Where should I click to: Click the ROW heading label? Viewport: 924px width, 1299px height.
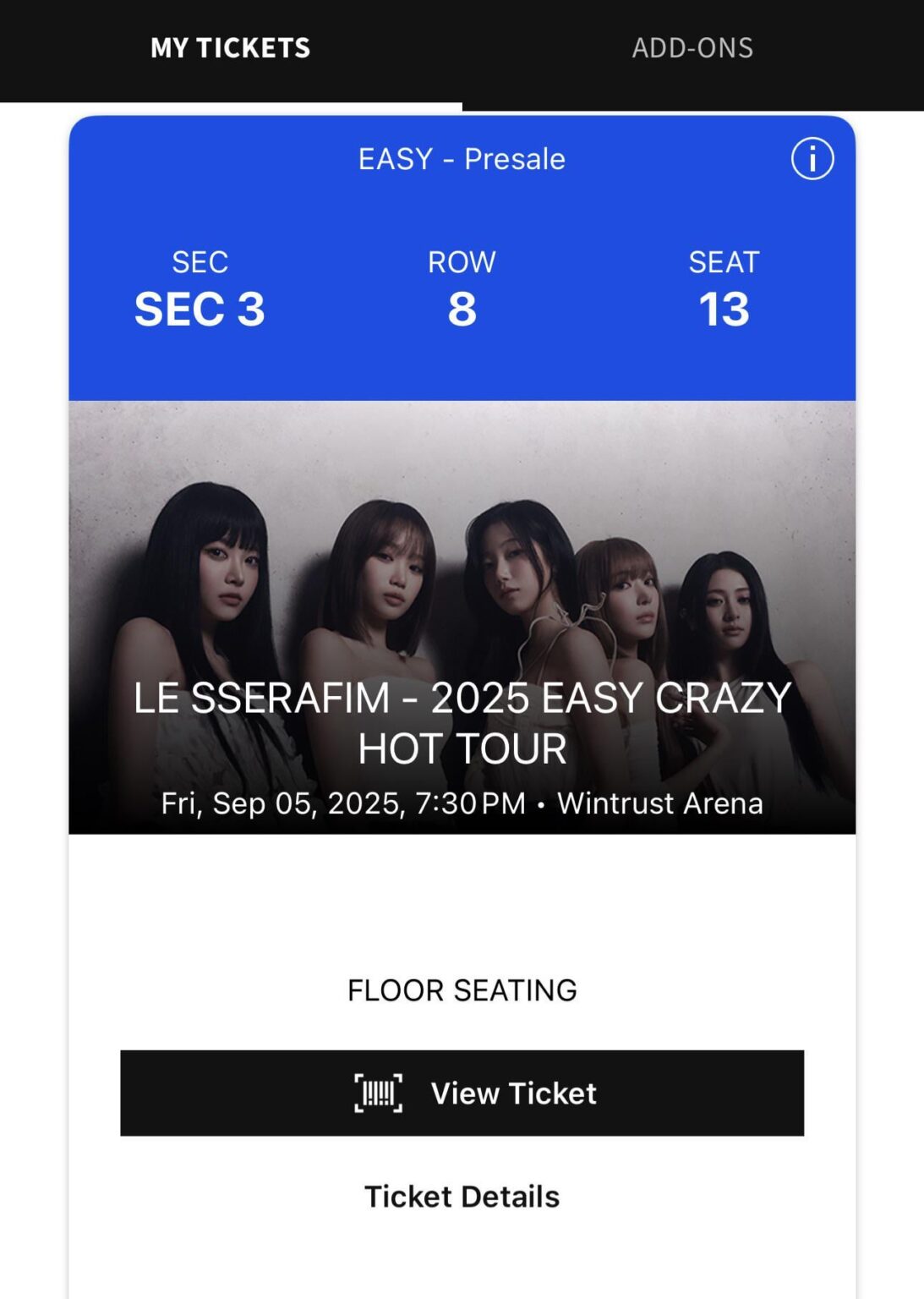(x=462, y=262)
